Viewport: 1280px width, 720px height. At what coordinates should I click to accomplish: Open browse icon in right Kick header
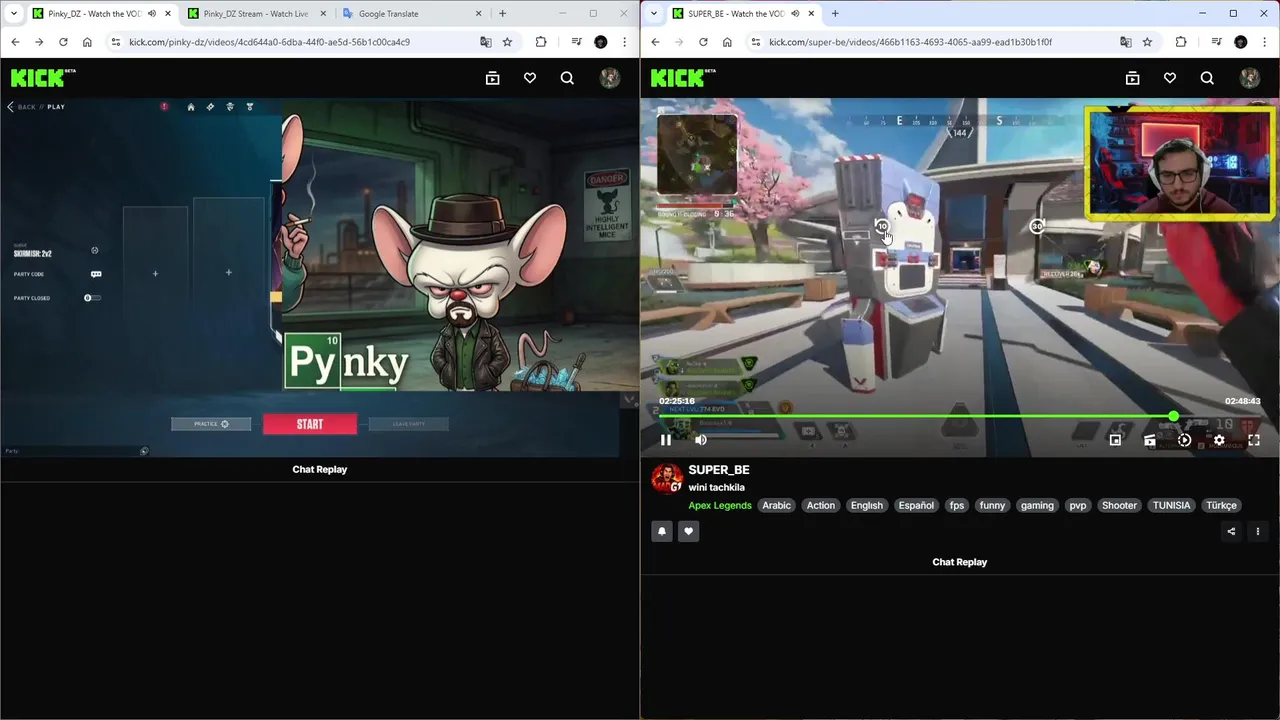pos(1132,78)
